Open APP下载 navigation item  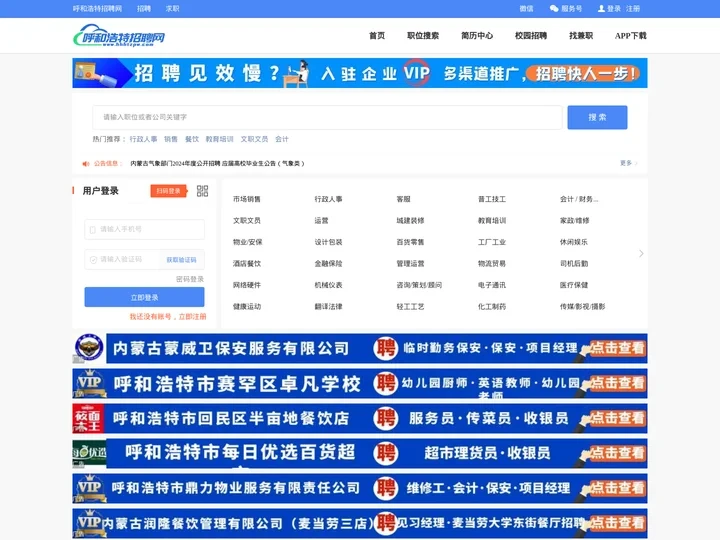pyautogui.click(x=630, y=35)
